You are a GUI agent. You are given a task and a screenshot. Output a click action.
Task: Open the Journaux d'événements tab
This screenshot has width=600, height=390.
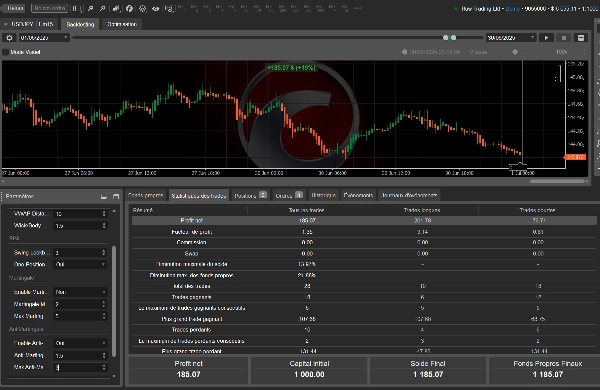pos(409,195)
